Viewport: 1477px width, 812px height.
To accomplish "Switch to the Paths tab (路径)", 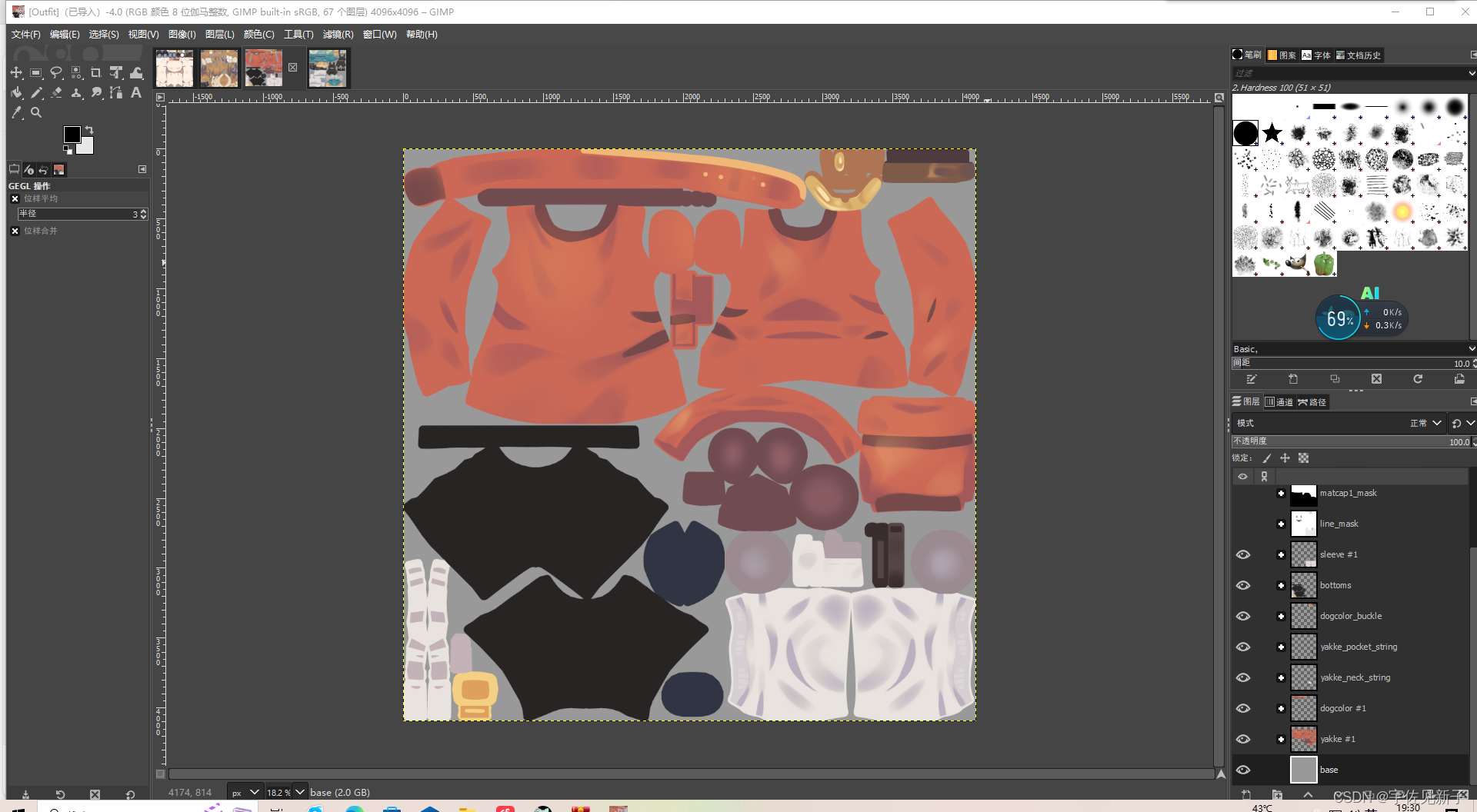I will pyautogui.click(x=1312, y=402).
